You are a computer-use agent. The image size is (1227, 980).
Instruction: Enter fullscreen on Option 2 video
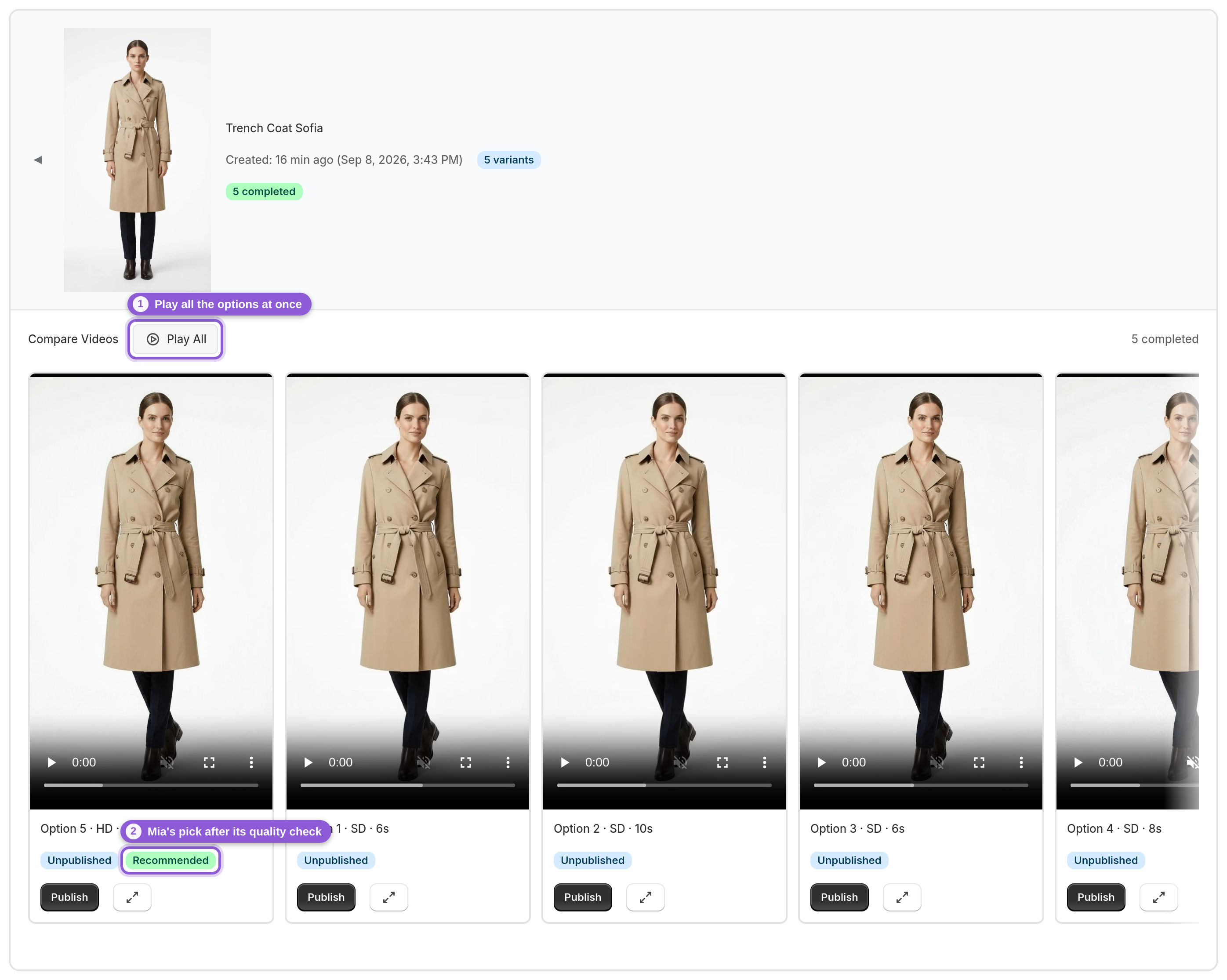coord(722,762)
